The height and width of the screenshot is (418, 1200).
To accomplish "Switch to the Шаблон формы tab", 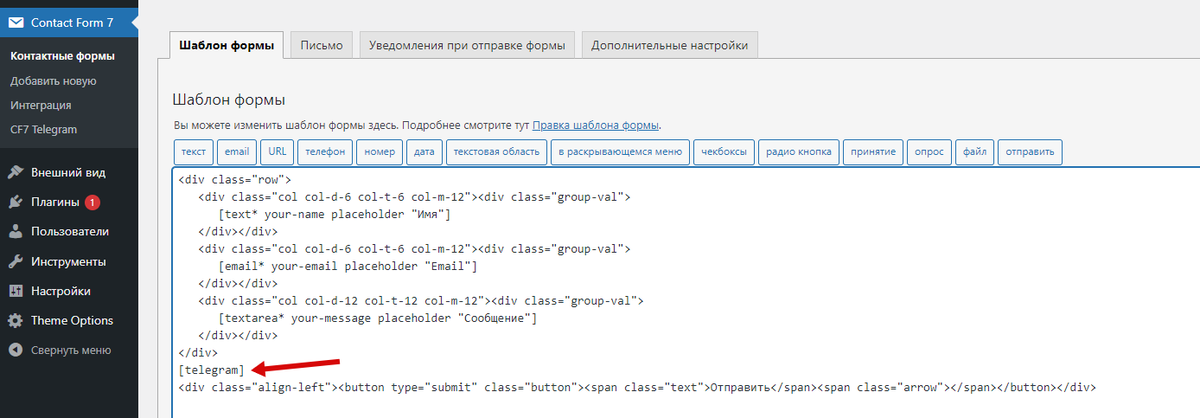I will tap(228, 45).
